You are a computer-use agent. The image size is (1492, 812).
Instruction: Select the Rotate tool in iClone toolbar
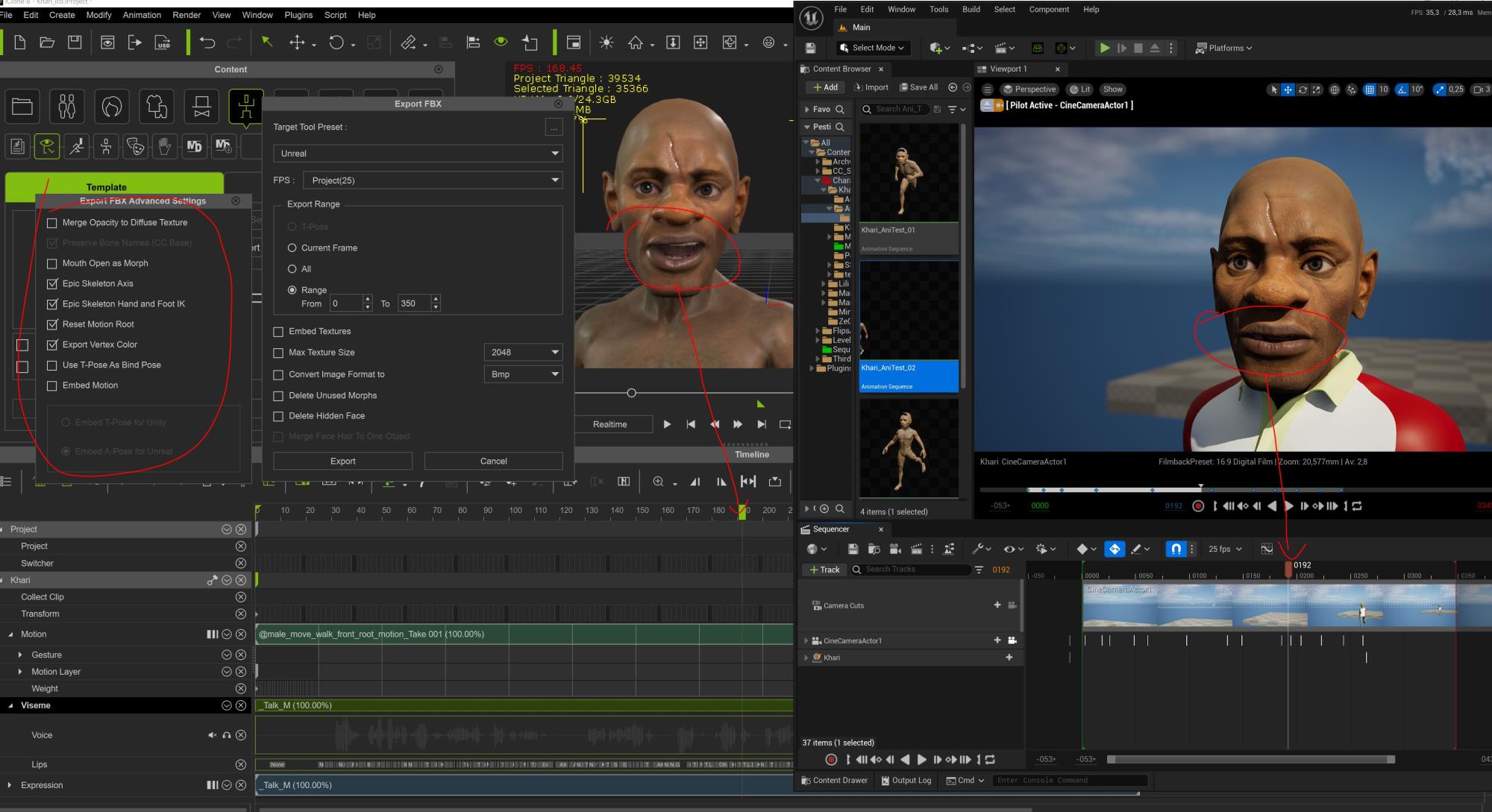[336, 43]
